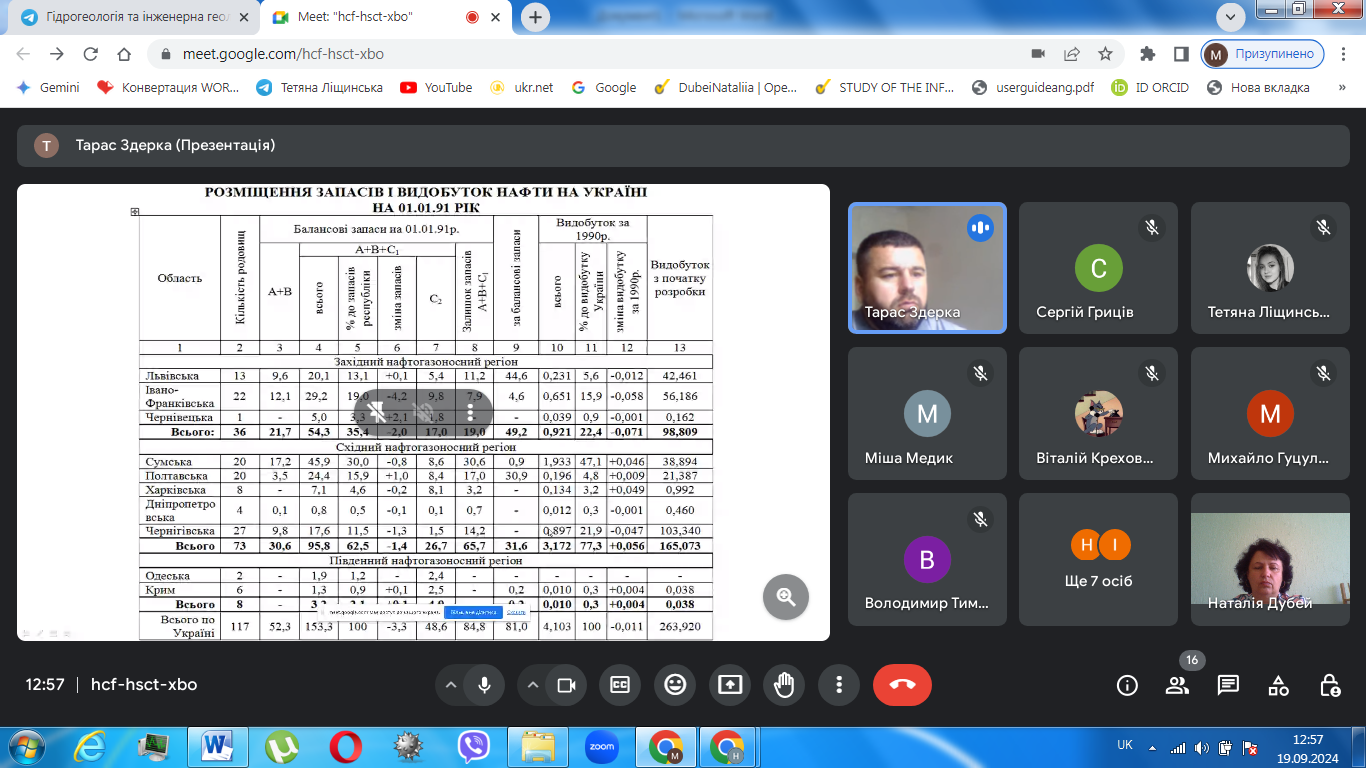
Task: Click the Present now screen share icon
Action: tap(730, 685)
